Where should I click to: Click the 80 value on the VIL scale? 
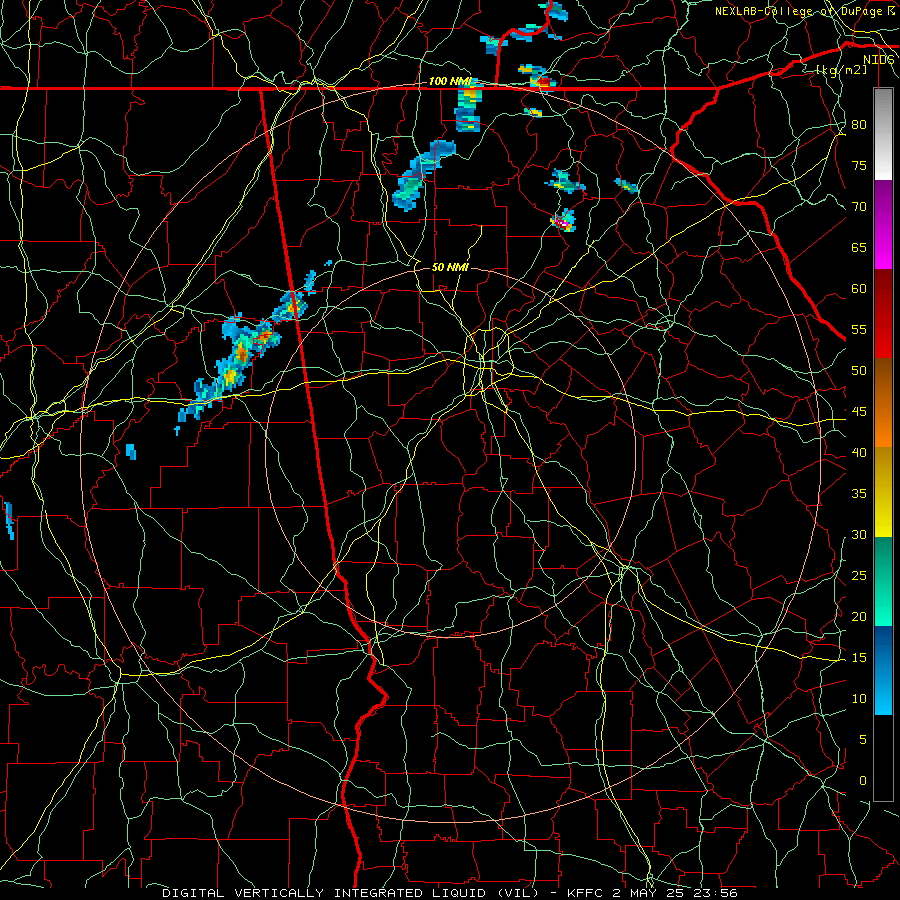pos(859,125)
